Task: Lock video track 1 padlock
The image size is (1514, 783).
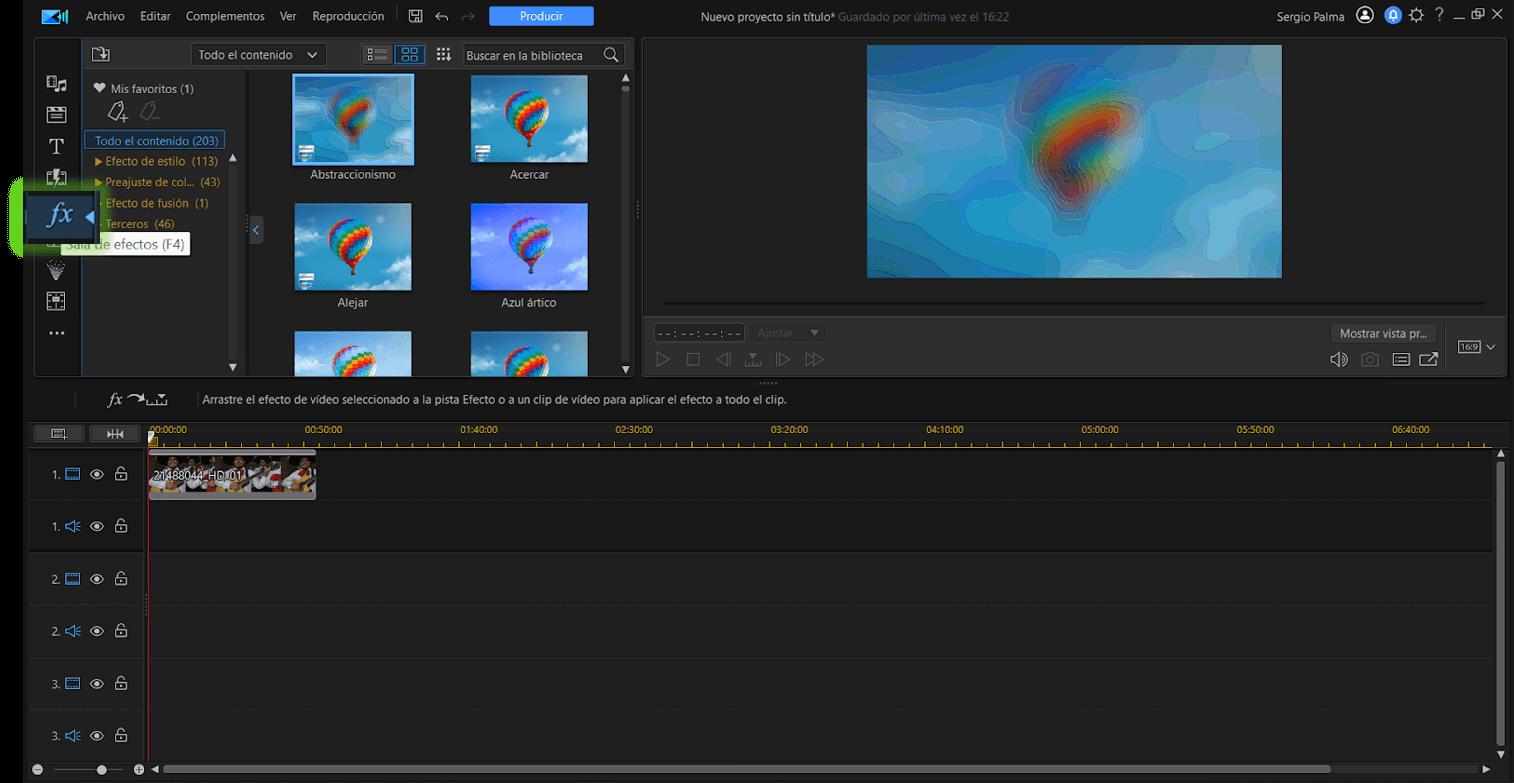Action: tap(121, 473)
